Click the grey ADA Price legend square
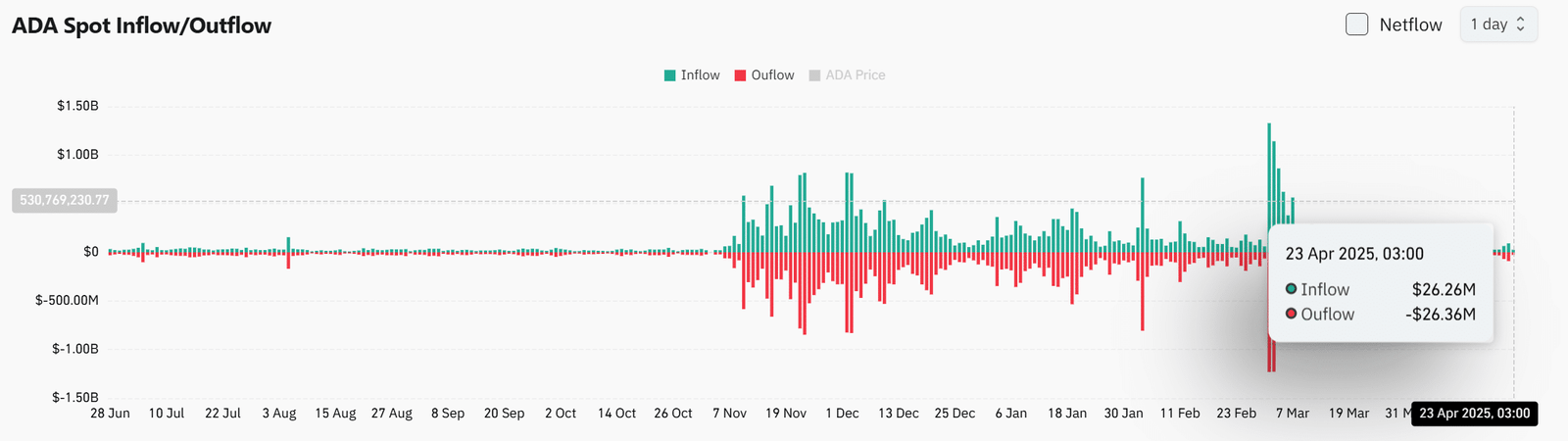This screenshot has width=1568, height=441. coord(814,75)
